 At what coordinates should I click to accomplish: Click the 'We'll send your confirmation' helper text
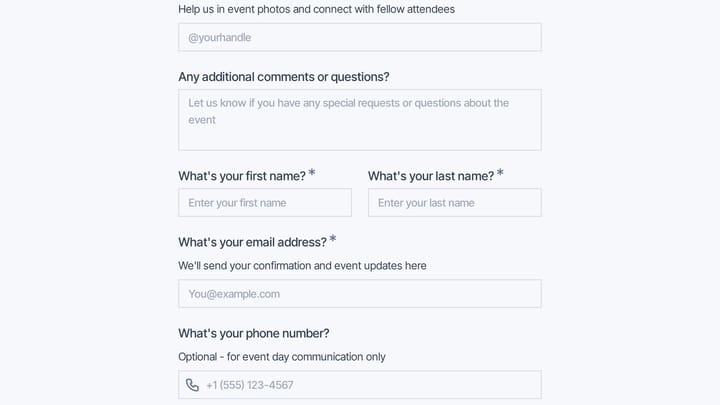click(302, 265)
